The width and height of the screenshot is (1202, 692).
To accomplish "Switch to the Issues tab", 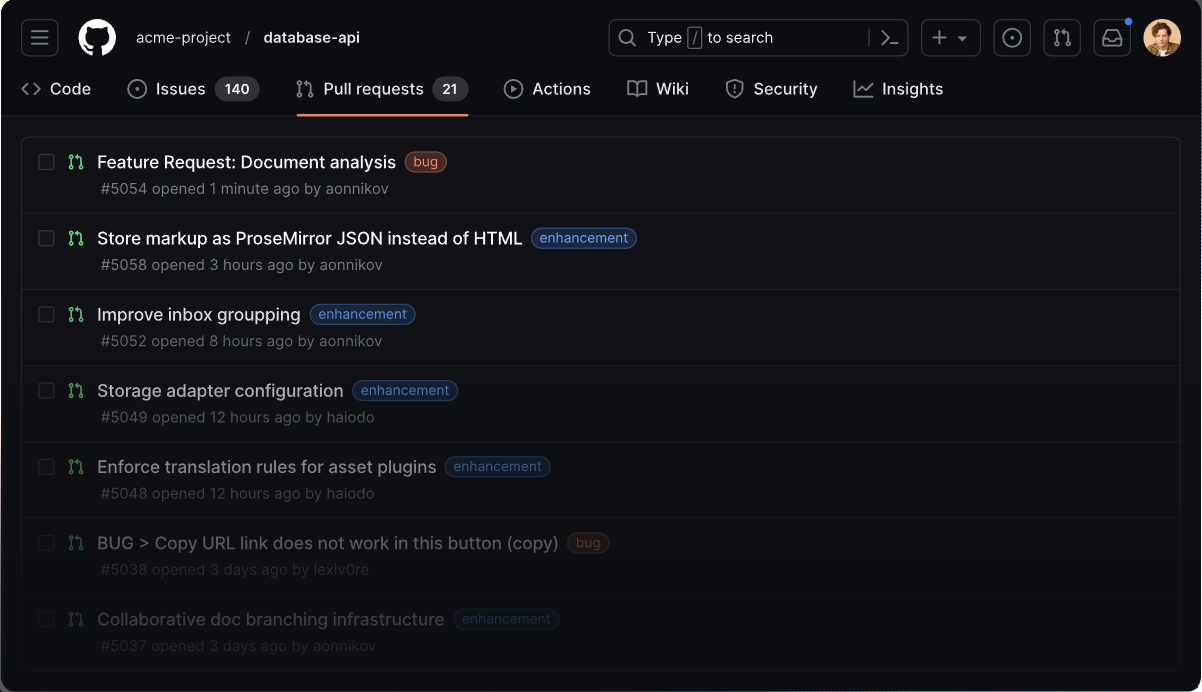I will (x=193, y=89).
